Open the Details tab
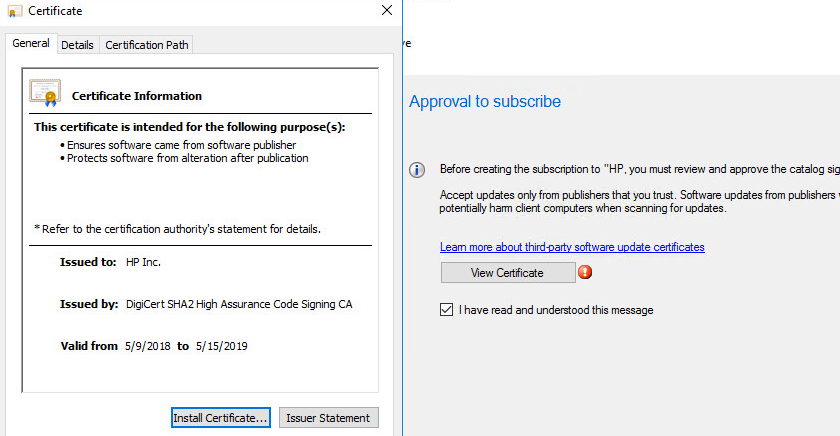 pos(77,45)
